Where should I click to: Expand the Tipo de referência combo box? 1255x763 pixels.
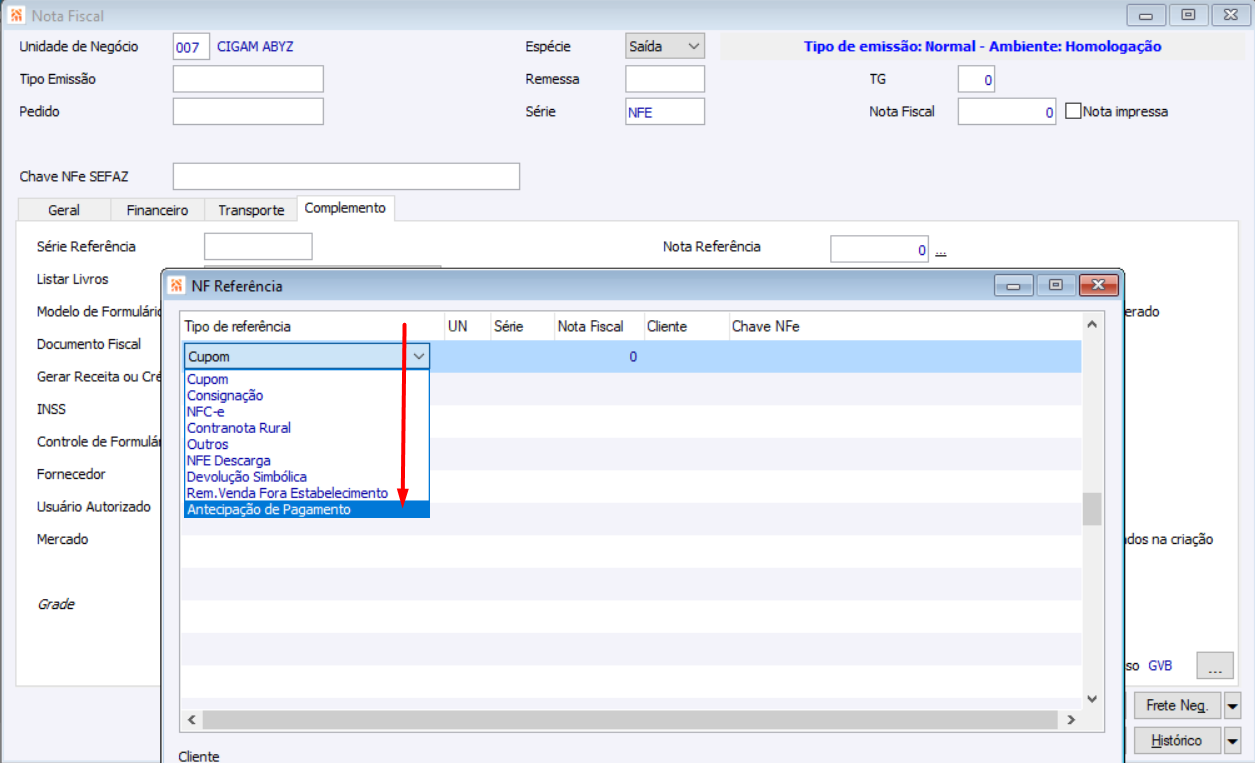(x=418, y=356)
